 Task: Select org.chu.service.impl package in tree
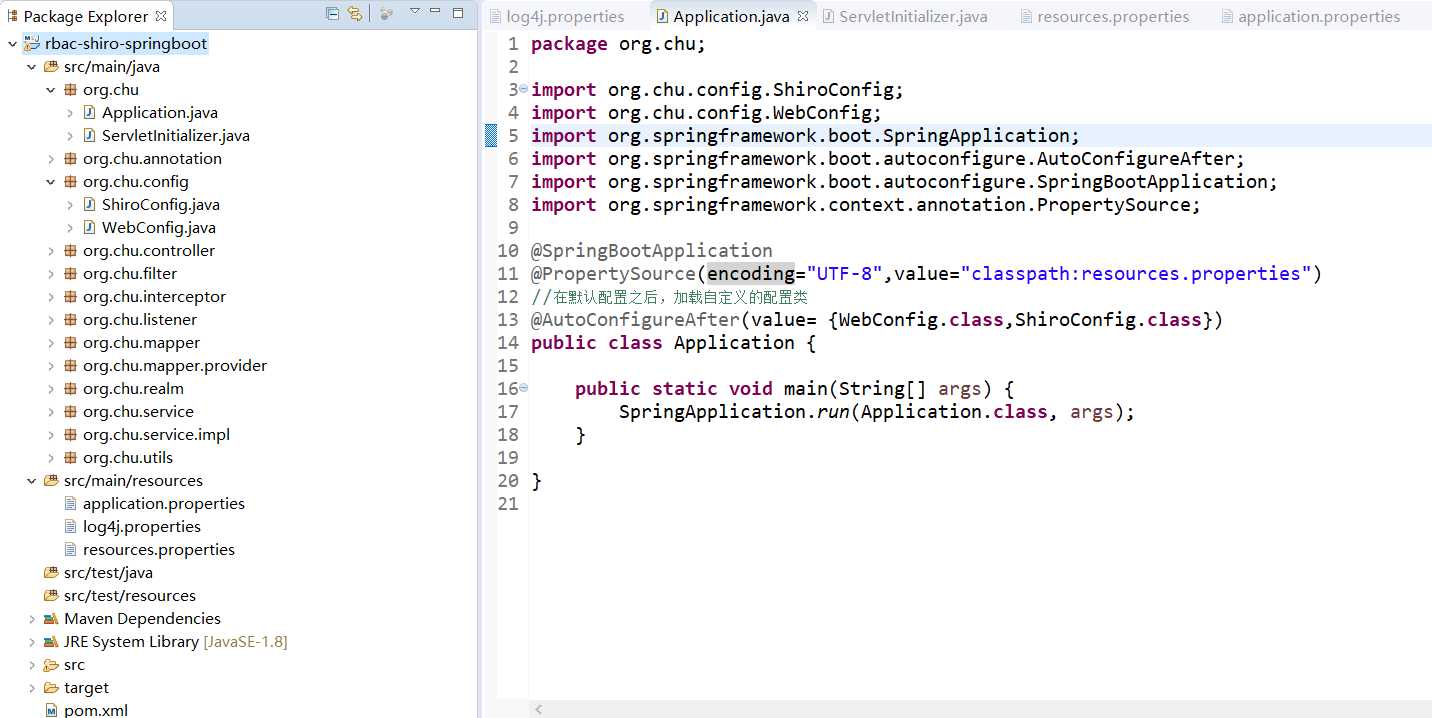tap(156, 435)
